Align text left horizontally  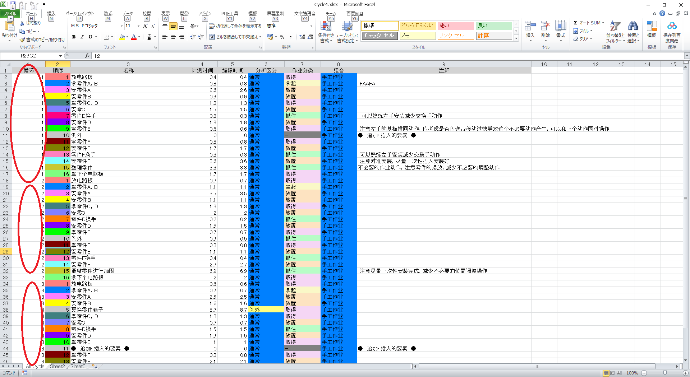(x=165, y=37)
